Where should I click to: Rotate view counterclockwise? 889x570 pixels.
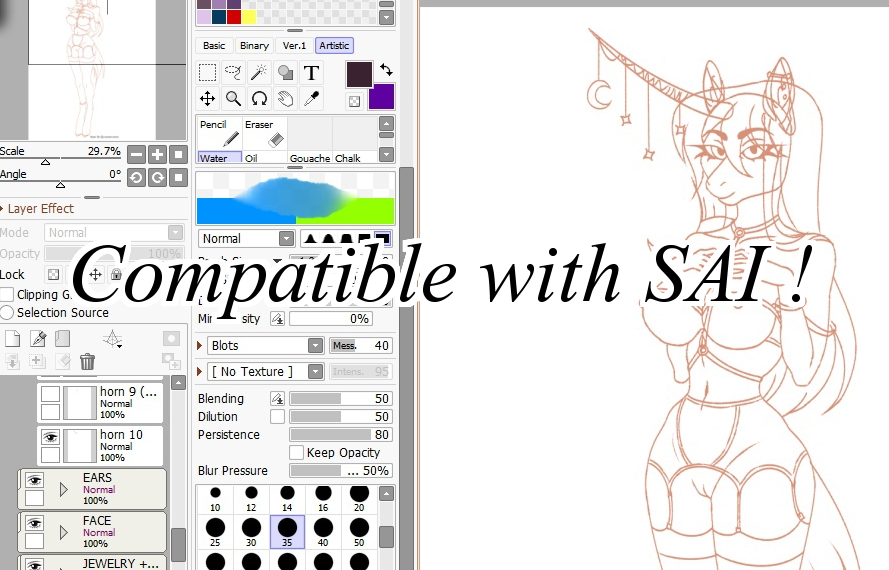136,178
